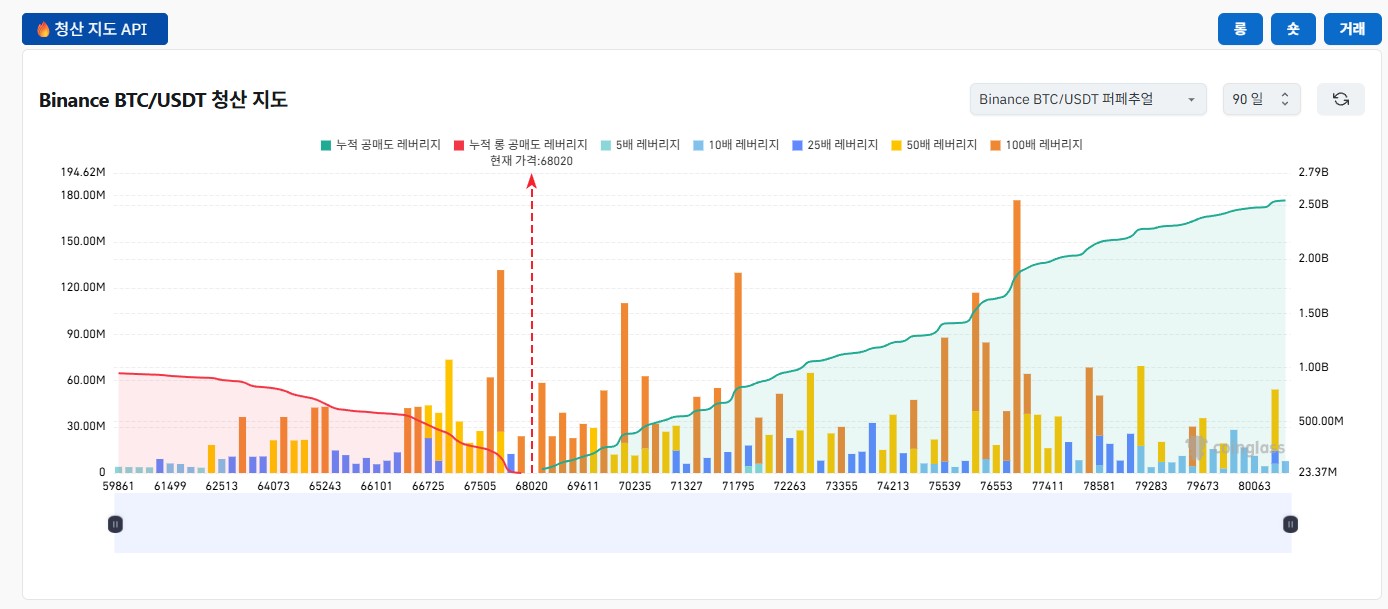Click the Binance BTC/USDT 청산 지도 title
Screen dimensions: 1388x609
click(163, 100)
